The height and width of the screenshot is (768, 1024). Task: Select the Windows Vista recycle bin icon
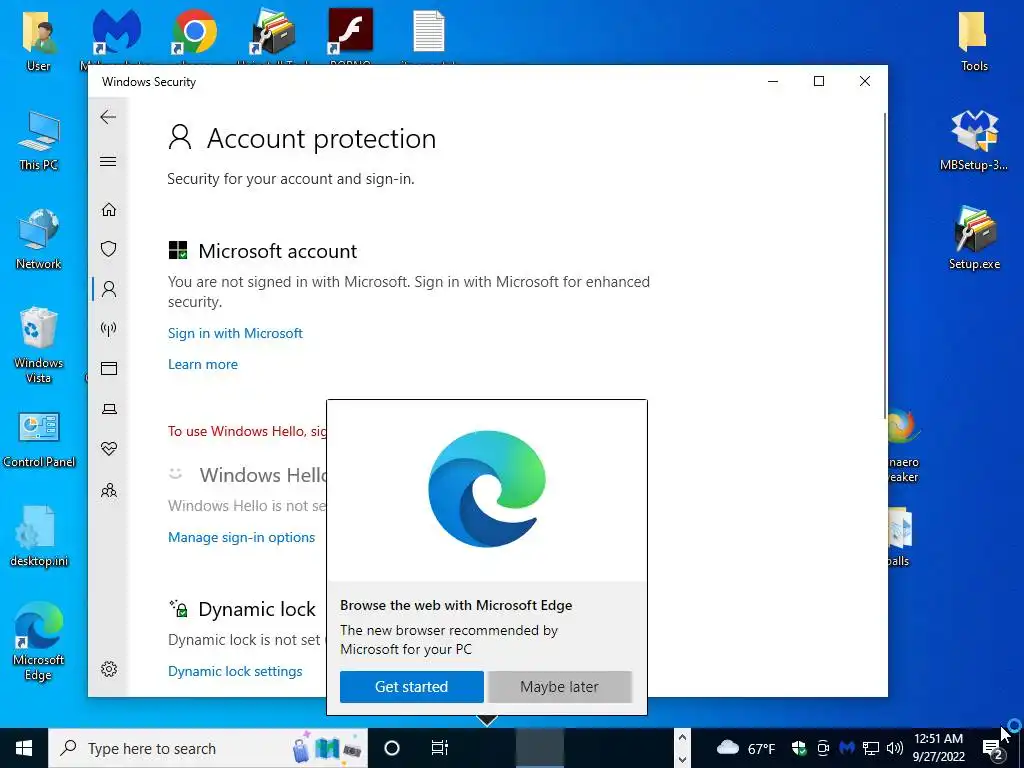click(x=39, y=345)
